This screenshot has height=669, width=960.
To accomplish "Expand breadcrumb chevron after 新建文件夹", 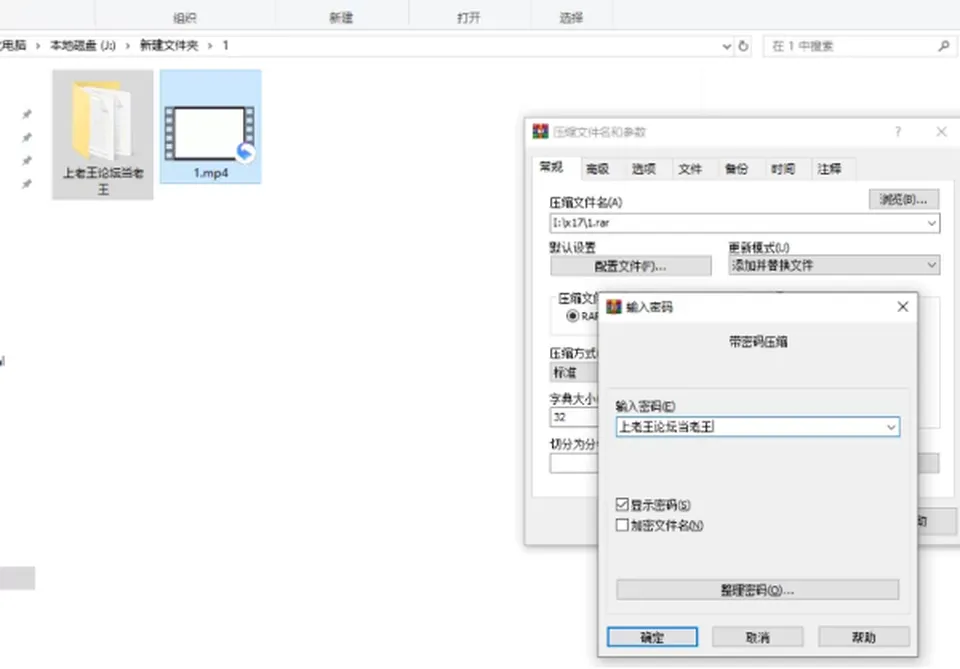I will coord(210,46).
